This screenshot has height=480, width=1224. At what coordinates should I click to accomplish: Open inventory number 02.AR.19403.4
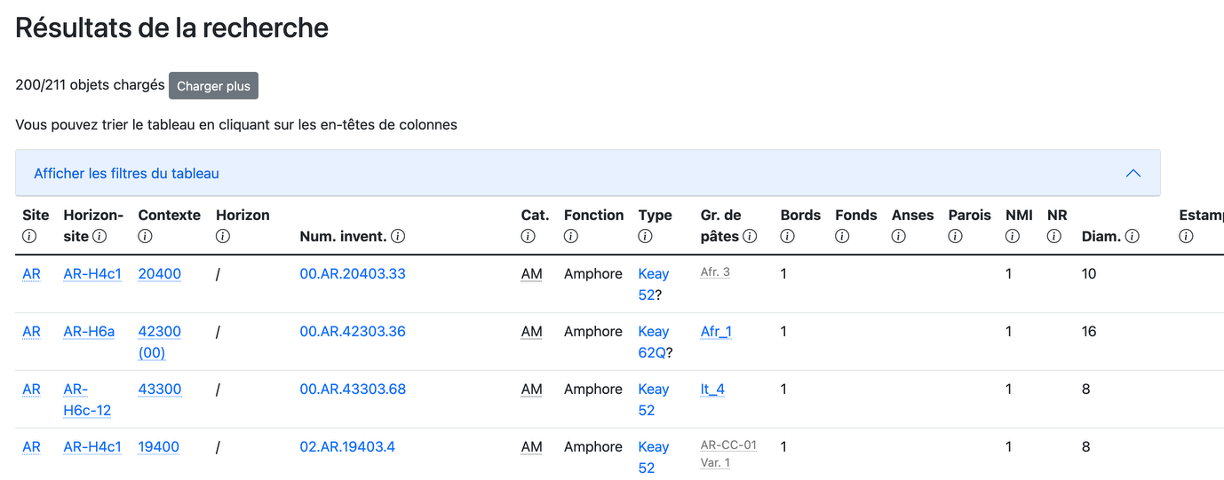[x=347, y=447]
